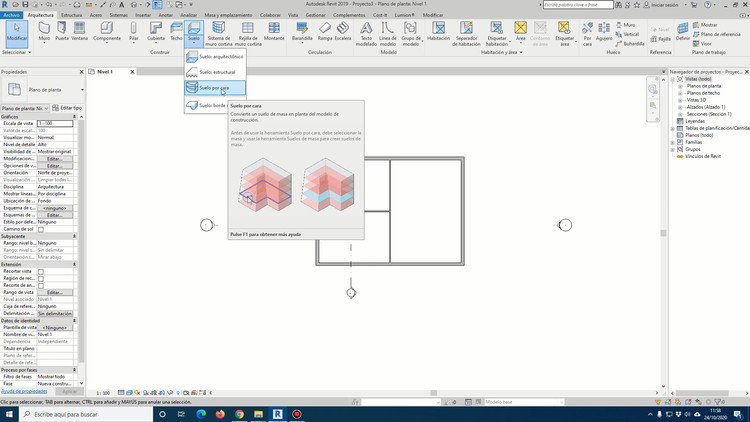
Task: Select the Pilar column tool
Action: click(133, 32)
